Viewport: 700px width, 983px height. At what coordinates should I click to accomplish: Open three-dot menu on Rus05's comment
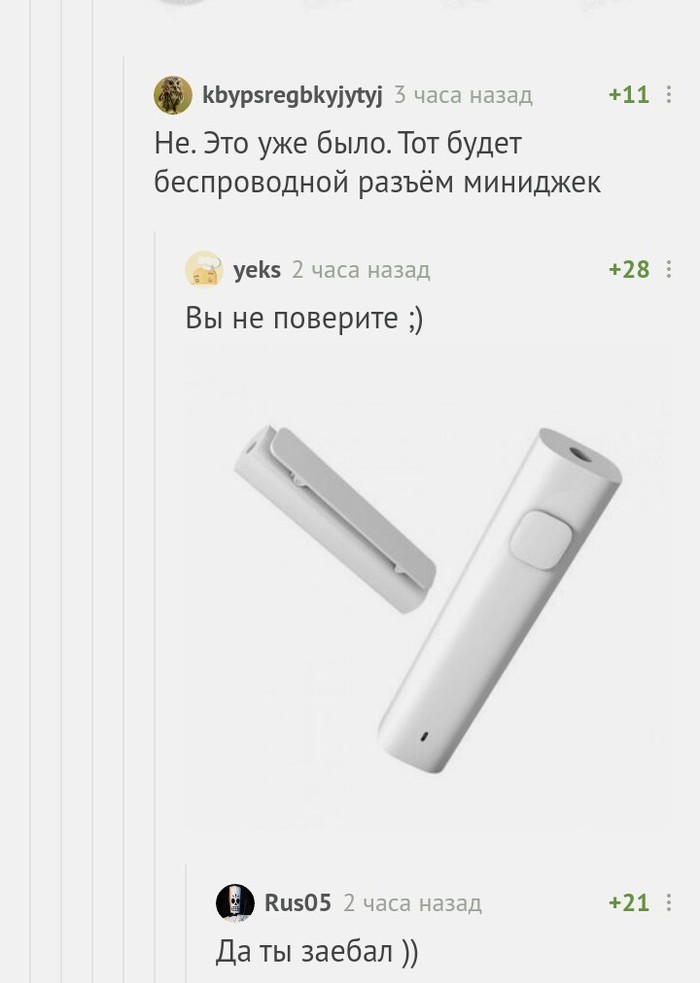[669, 902]
